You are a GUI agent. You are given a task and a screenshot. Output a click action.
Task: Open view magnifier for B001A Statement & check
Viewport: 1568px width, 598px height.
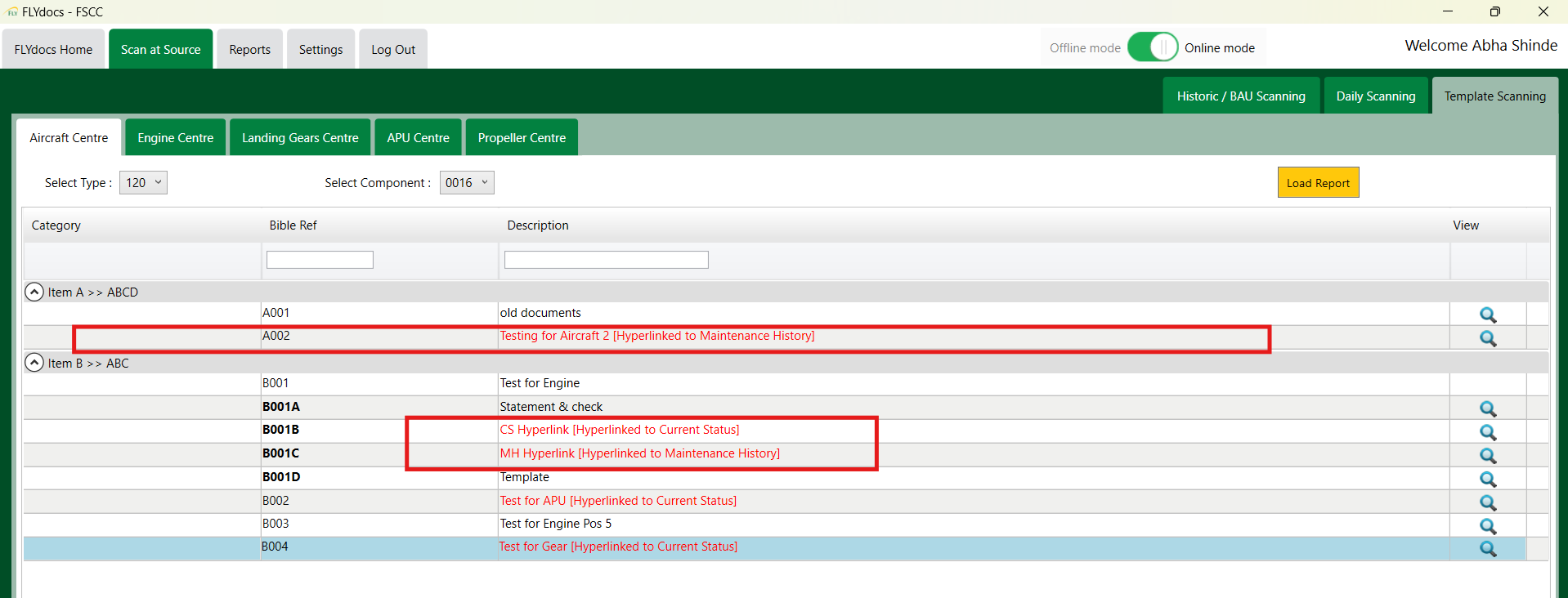tap(1488, 408)
